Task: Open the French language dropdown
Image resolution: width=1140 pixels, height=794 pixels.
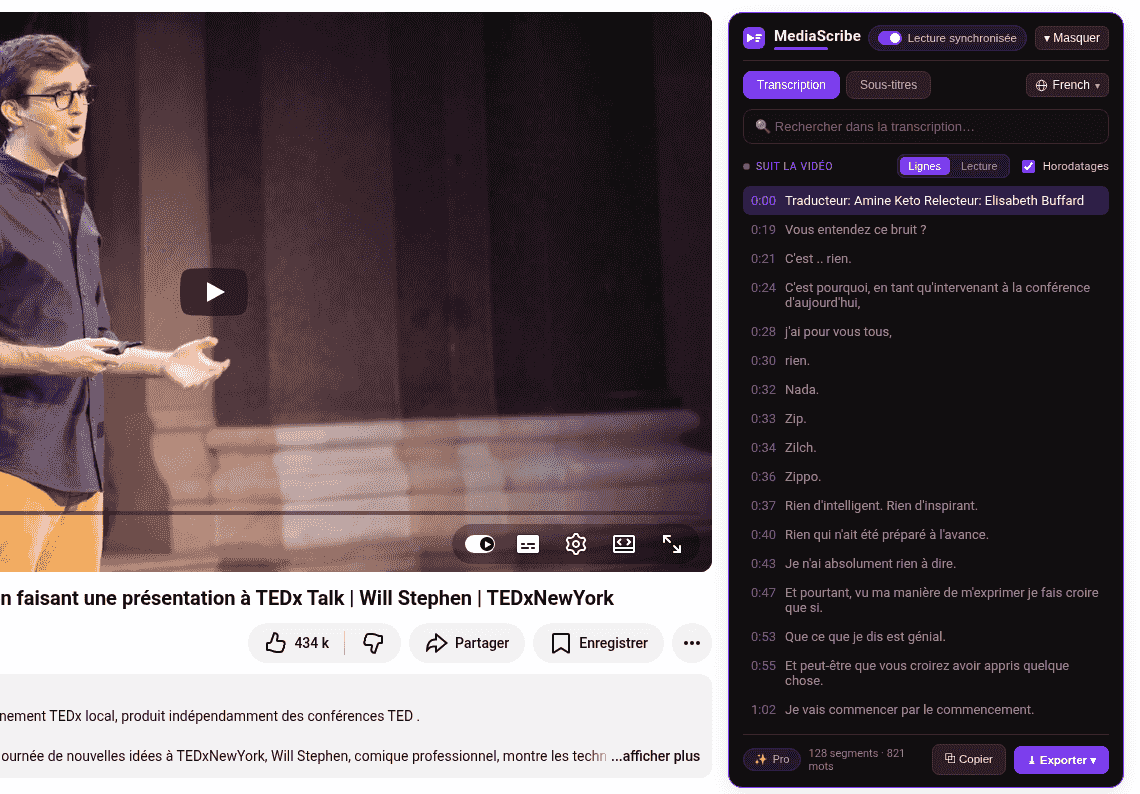Action: pos(1067,85)
